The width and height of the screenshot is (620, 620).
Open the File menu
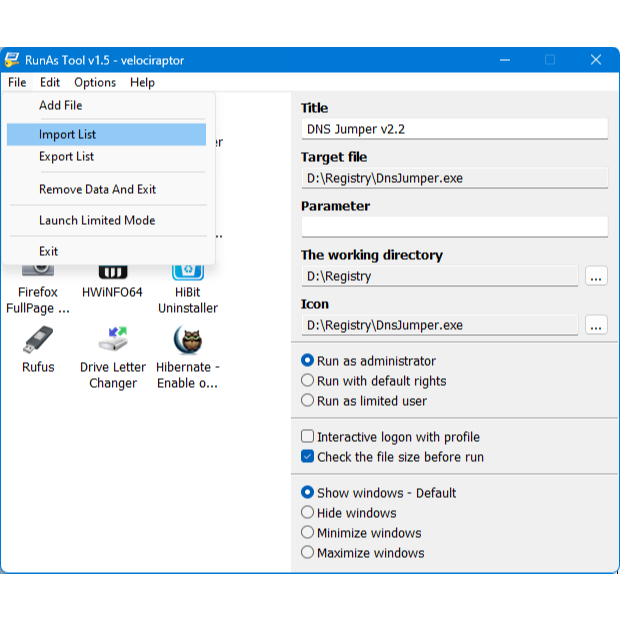[x=17, y=82]
